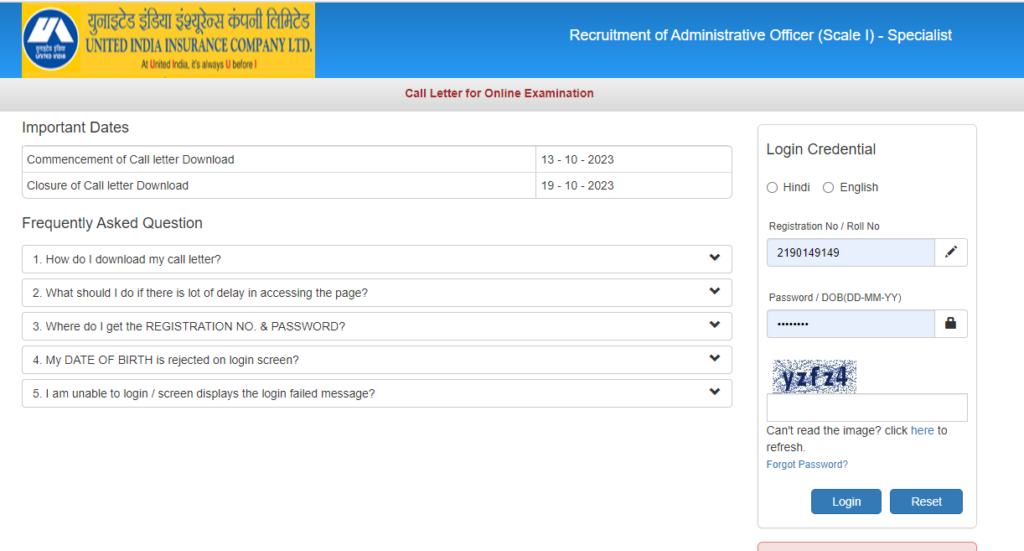Screen dimensions: 1024x551
Task: Expand FAQ 'DATE OF BIRTH is rejected'
Action: coord(377,360)
